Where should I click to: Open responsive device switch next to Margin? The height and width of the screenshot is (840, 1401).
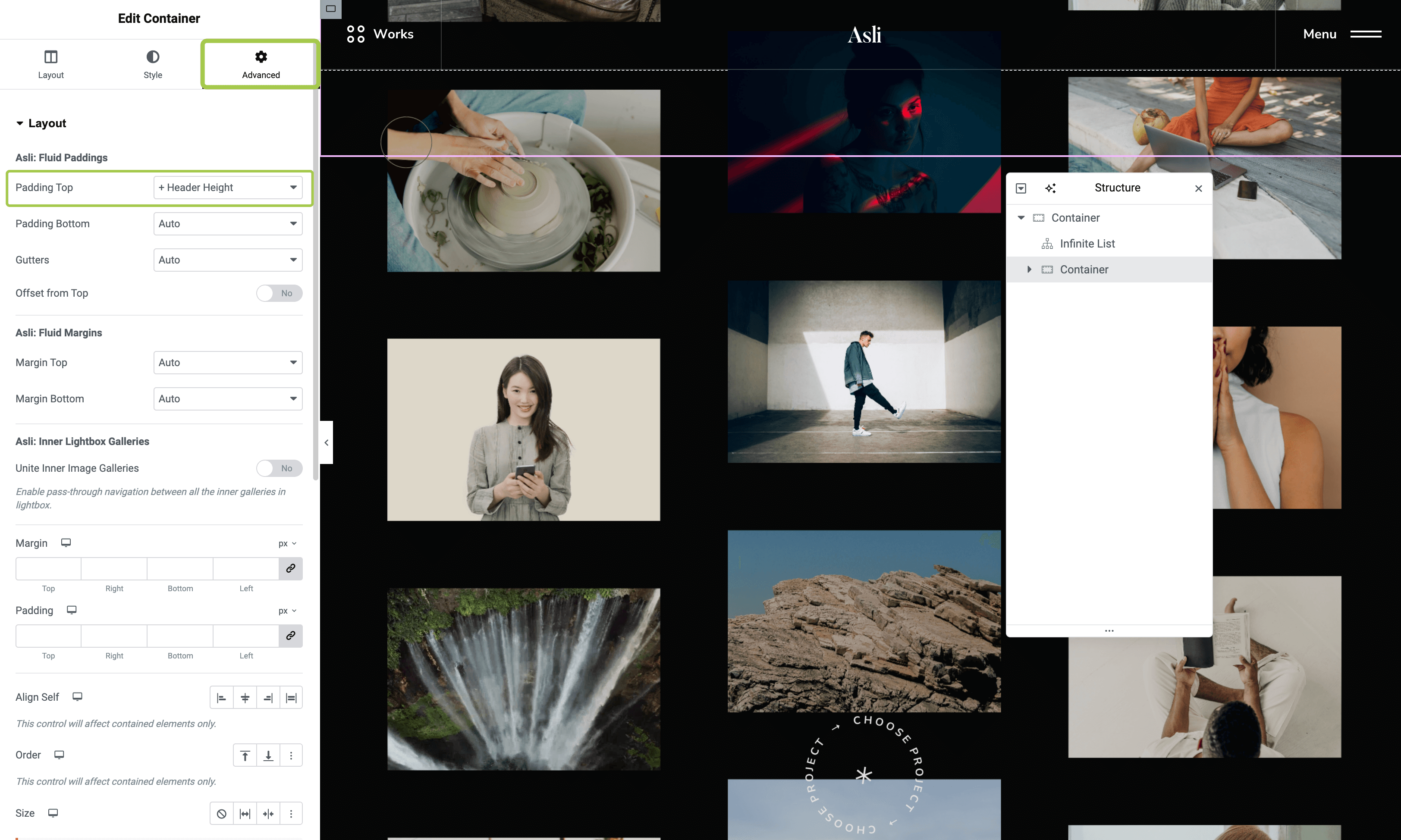66,543
